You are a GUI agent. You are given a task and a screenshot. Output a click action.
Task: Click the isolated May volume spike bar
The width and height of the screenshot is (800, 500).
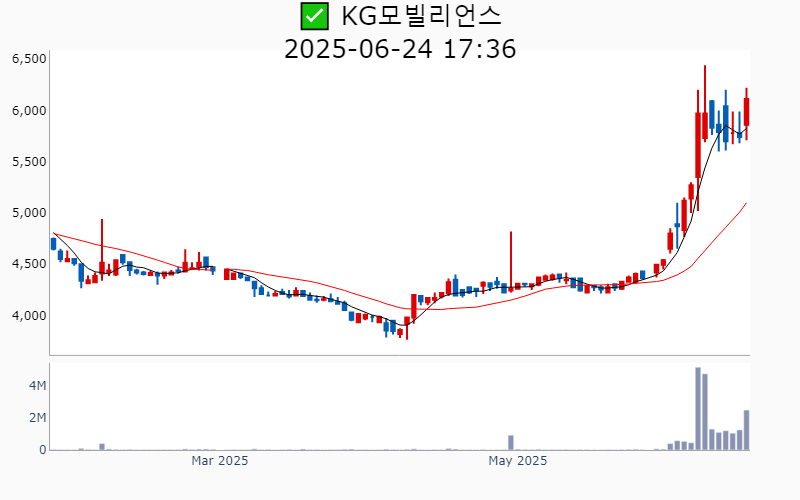511,443
